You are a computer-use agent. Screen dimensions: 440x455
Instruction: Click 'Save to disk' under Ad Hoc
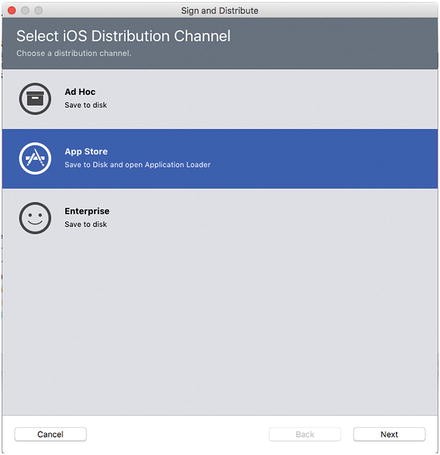pos(86,105)
